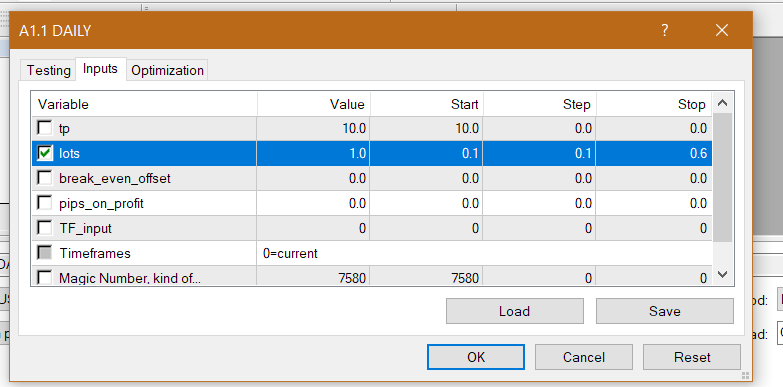Click the Reset button
The image size is (783, 387).
(692, 357)
